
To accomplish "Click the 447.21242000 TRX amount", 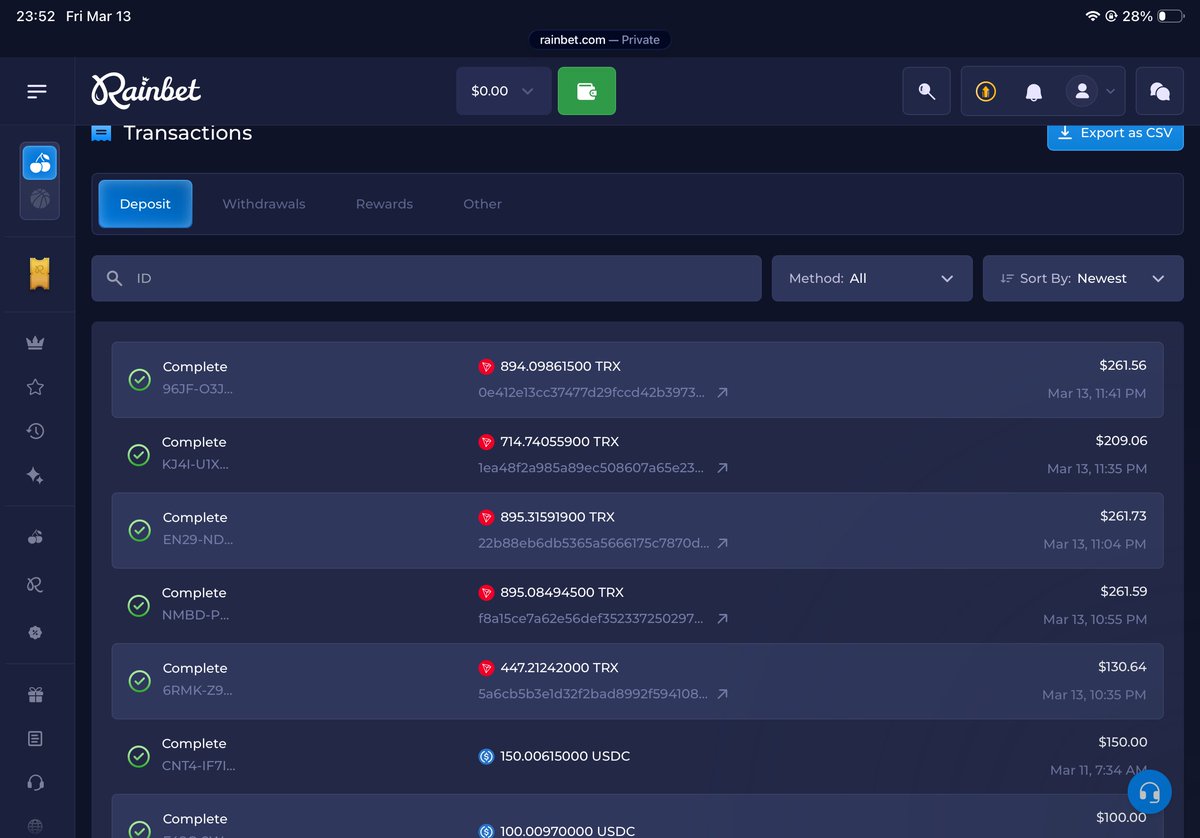I will (x=559, y=667).
